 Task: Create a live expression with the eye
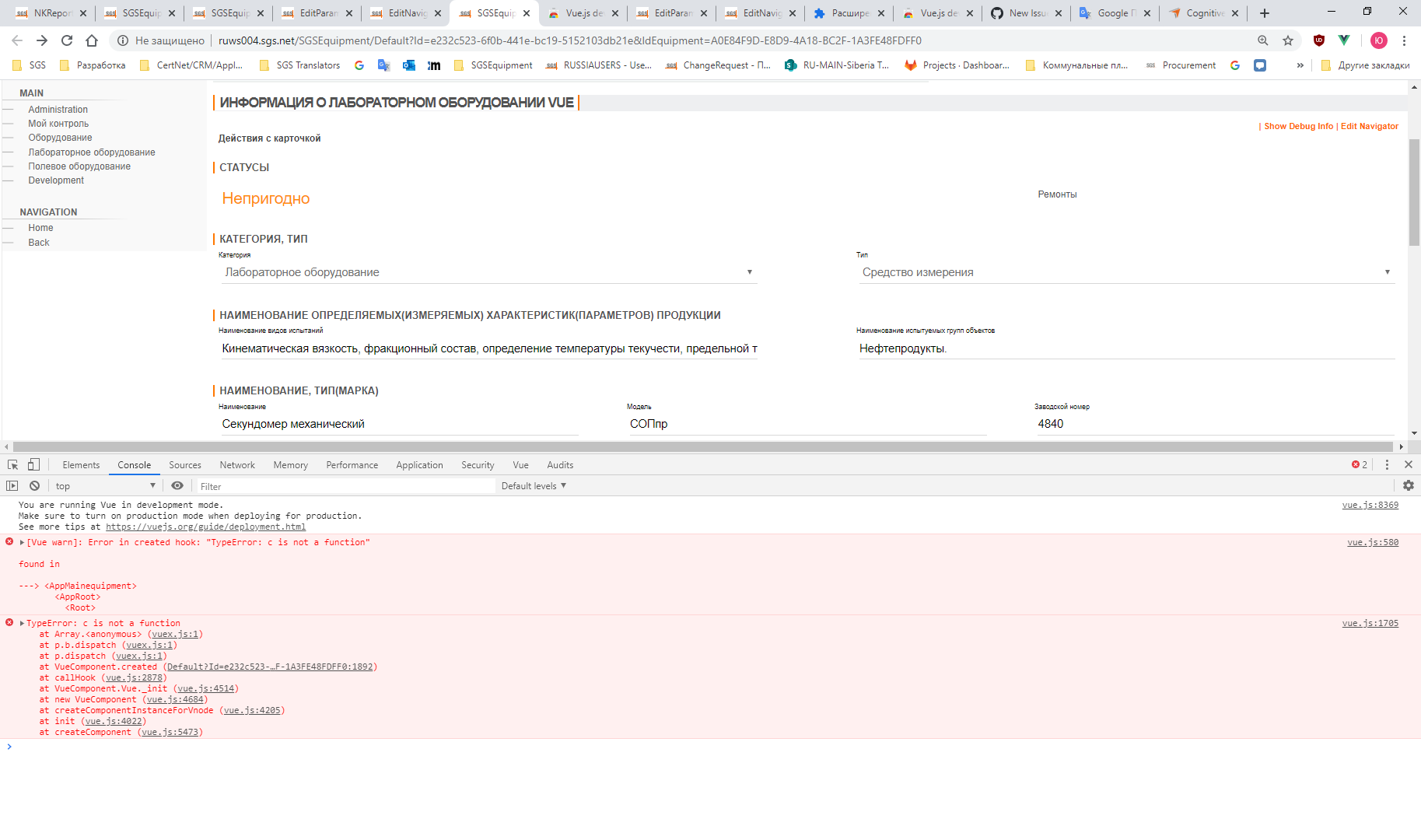tap(177, 485)
